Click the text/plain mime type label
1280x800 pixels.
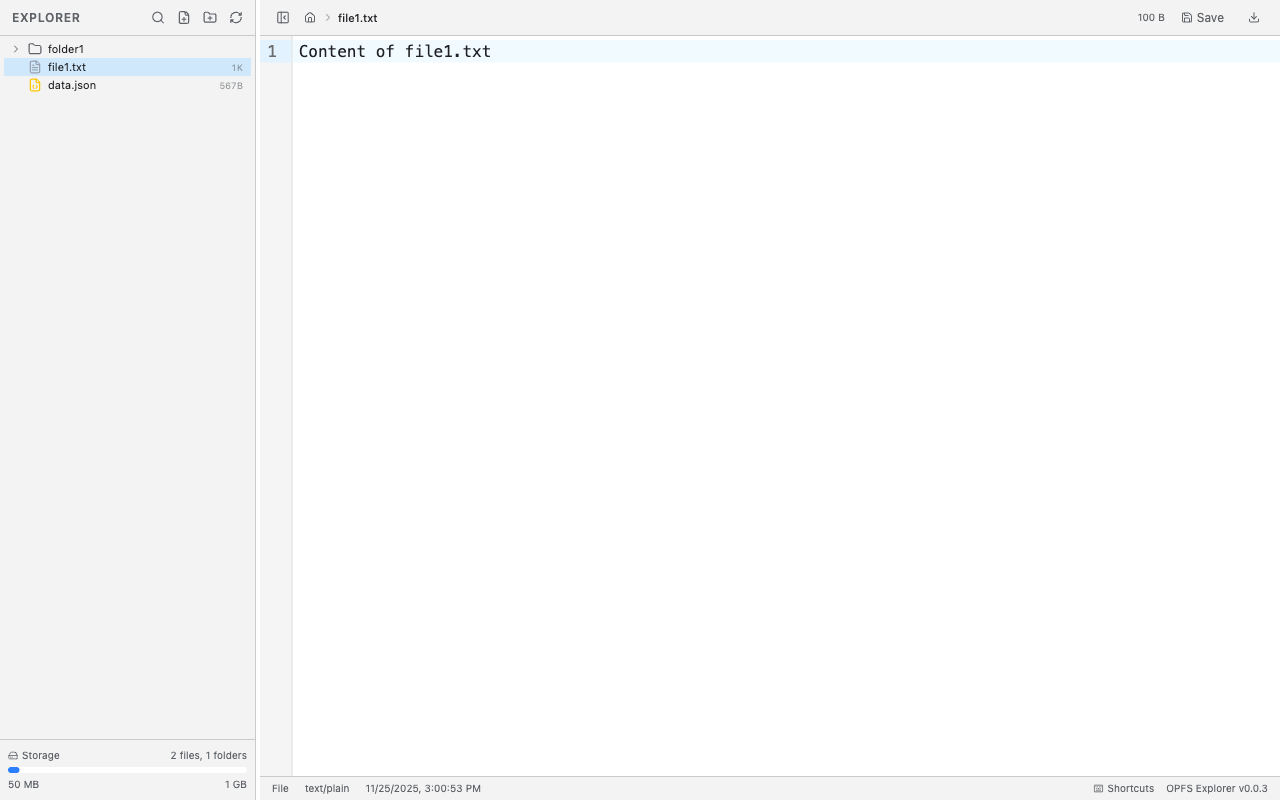pyautogui.click(x=327, y=788)
